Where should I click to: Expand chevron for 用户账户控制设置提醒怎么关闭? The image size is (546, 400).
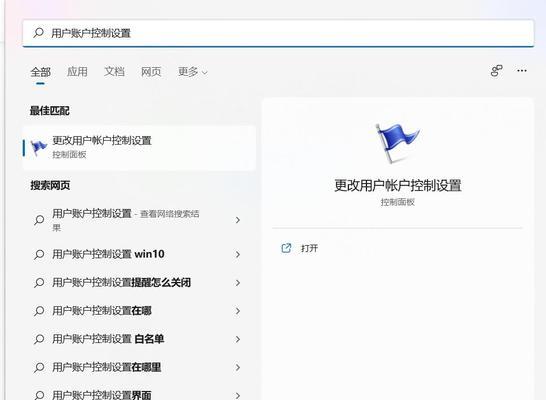[238, 283]
